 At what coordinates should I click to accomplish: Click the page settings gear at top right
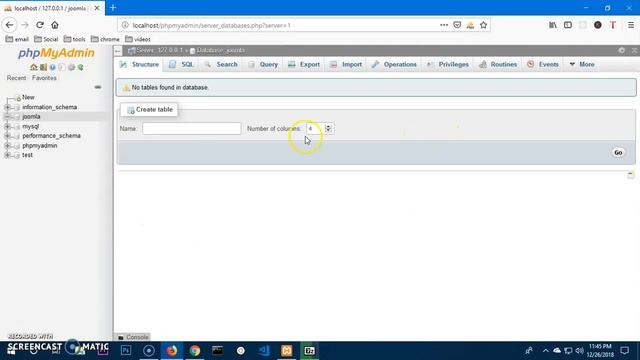pos(622,50)
